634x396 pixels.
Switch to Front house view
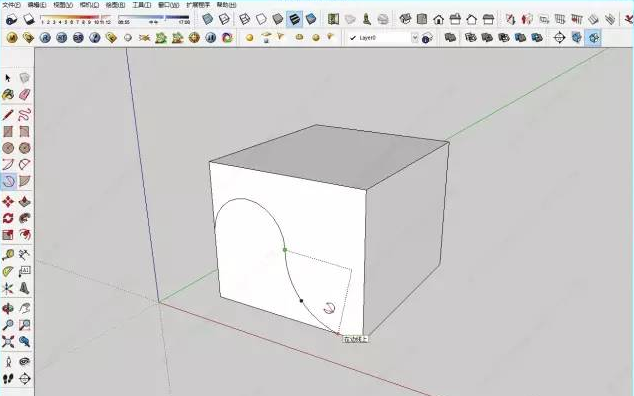click(438, 19)
